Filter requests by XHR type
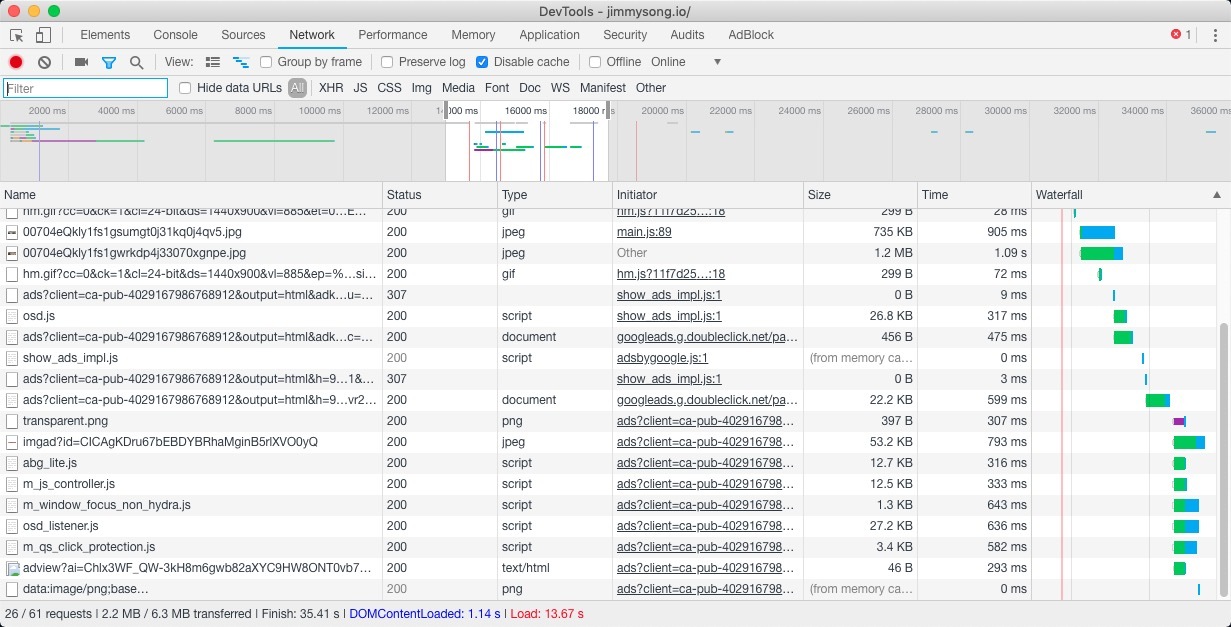The image size is (1231, 627). point(330,88)
